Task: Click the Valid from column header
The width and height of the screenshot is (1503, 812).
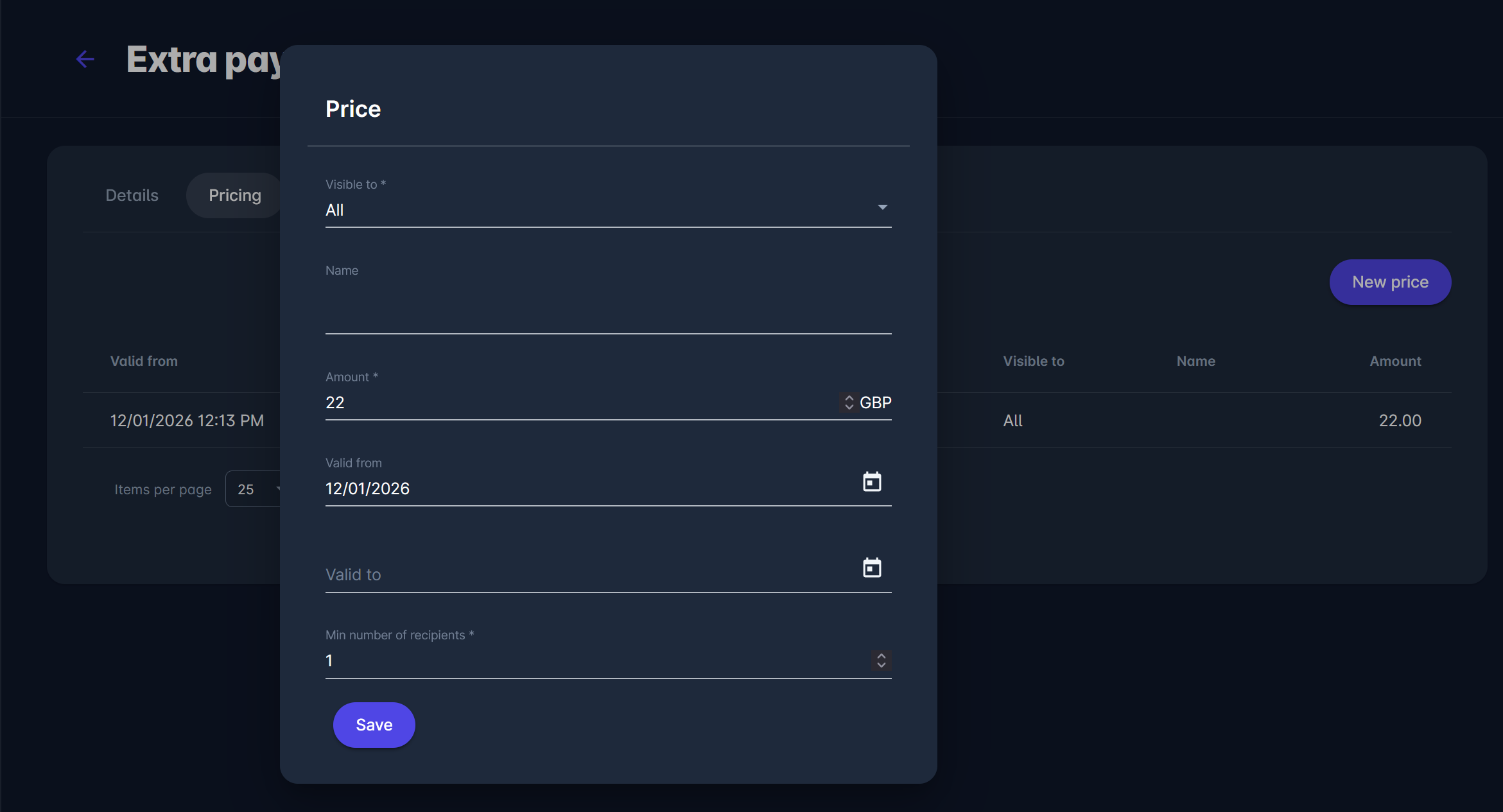Action: pyautogui.click(x=144, y=361)
